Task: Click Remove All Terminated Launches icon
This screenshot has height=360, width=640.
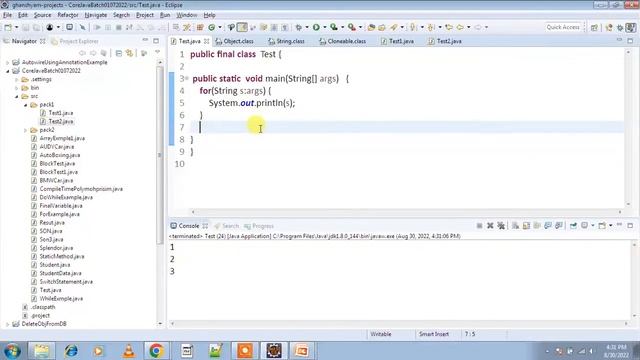Action: point(501,226)
